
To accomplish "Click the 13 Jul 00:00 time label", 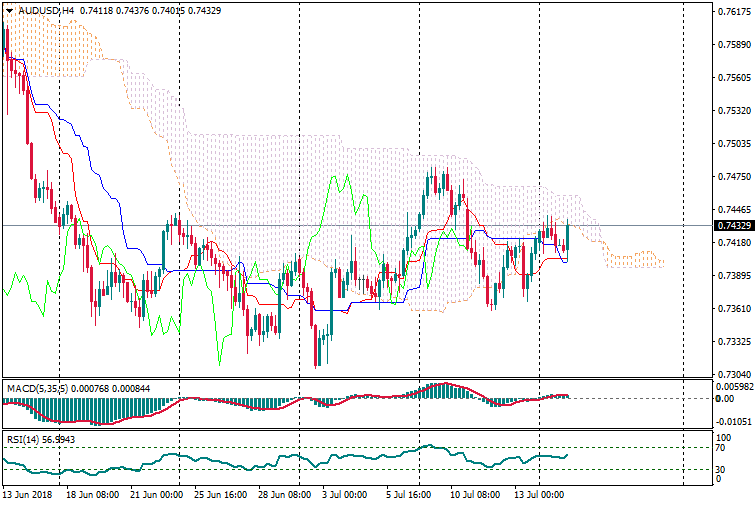I will 538,495.
